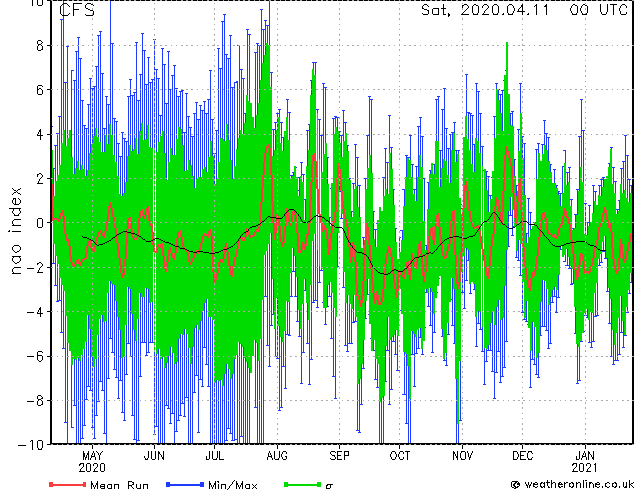The height and width of the screenshot is (490, 634).
Task: Click the 'nao index' y-axis label
Action: click(15, 231)
